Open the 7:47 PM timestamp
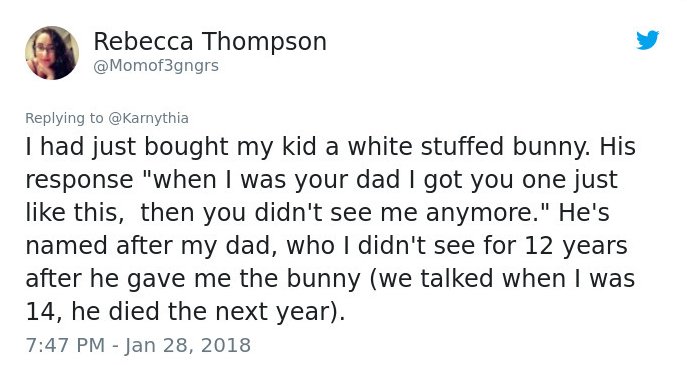 pyautogui.click(x=65, y=345)
